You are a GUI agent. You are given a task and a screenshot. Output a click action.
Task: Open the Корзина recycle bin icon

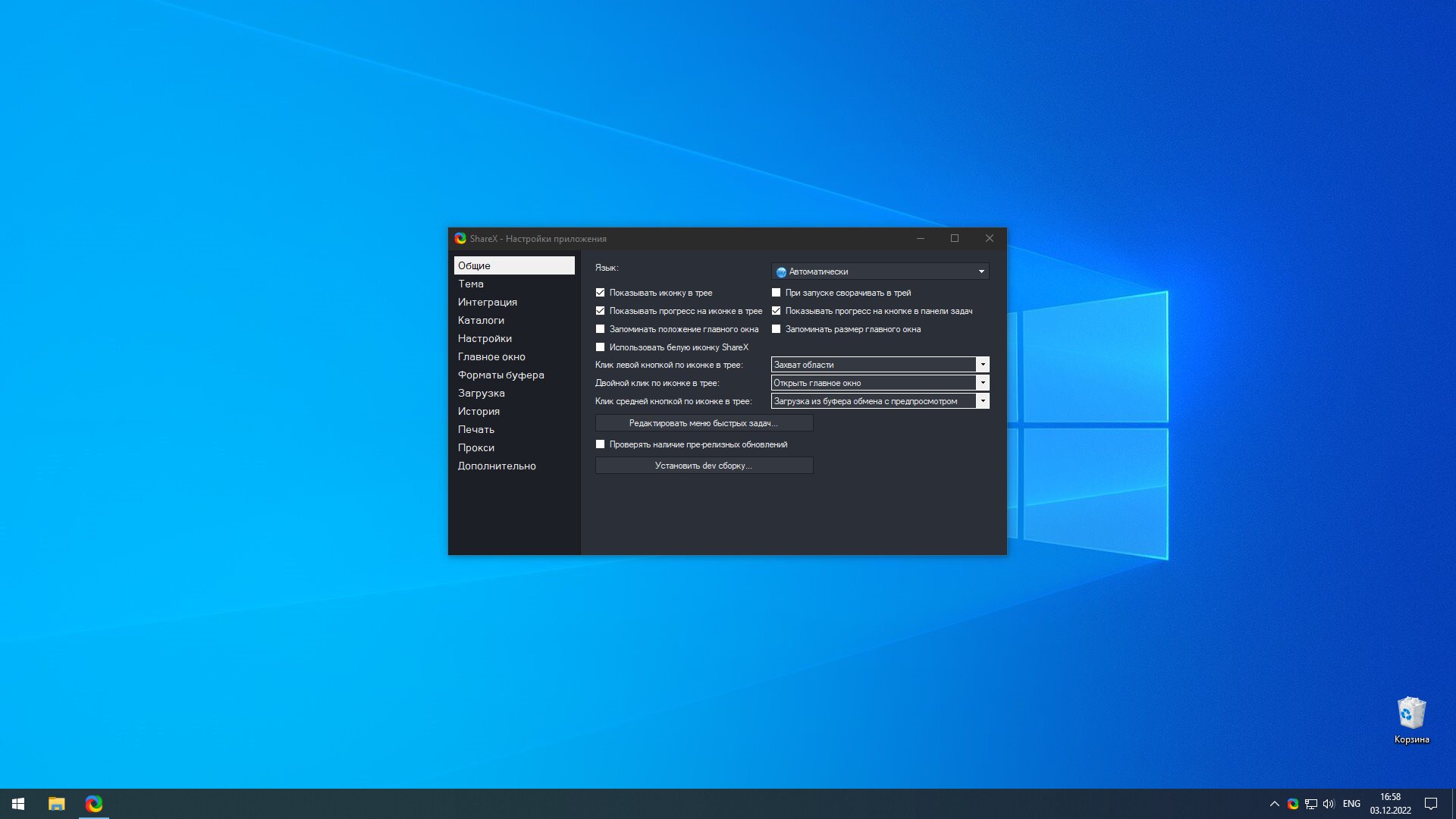(1411, 720)
